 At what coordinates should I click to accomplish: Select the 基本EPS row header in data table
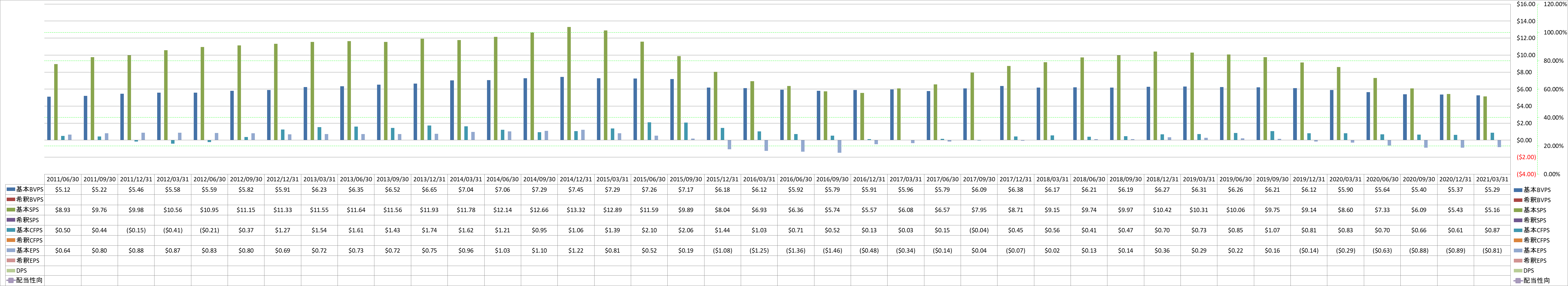[x=25, y=250]
